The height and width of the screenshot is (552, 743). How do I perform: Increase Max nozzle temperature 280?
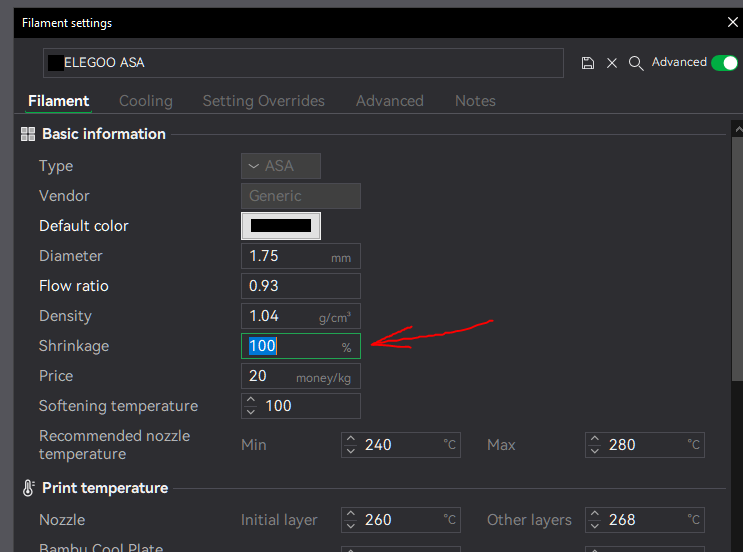595,439
